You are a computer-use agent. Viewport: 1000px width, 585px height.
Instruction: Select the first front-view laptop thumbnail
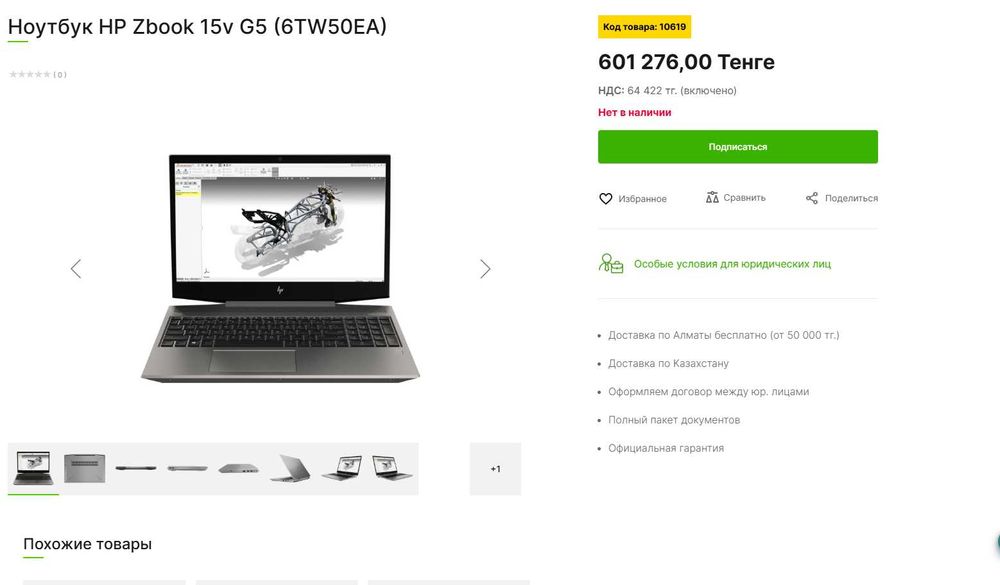[33, 468]
